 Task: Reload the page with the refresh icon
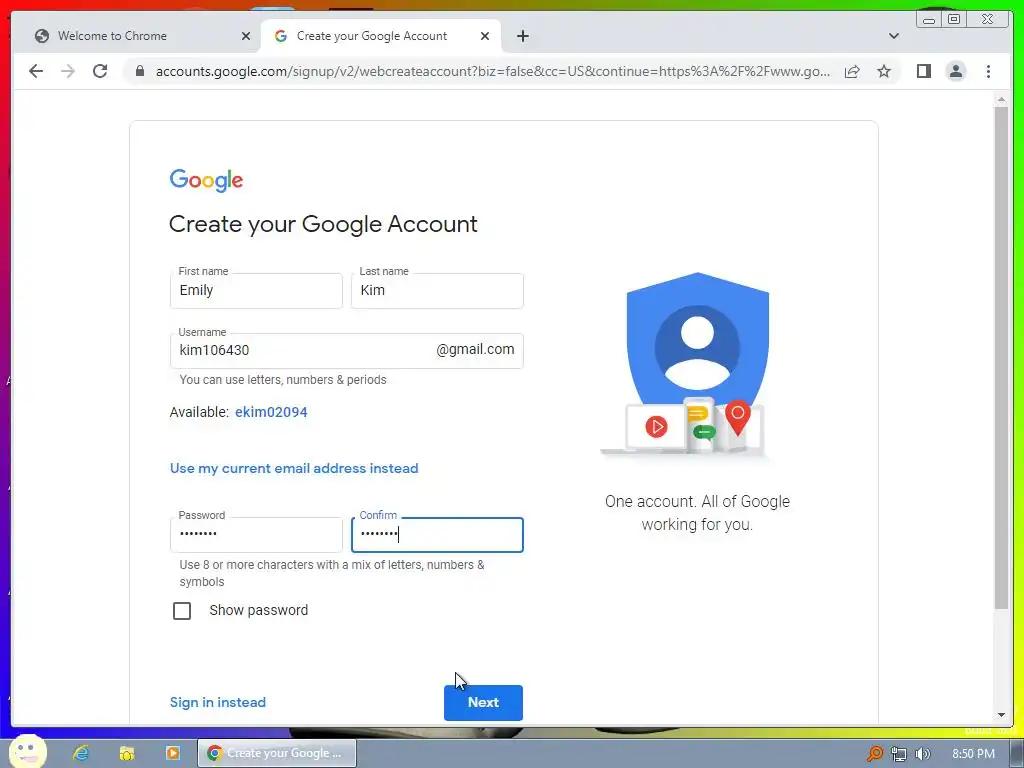100,71
